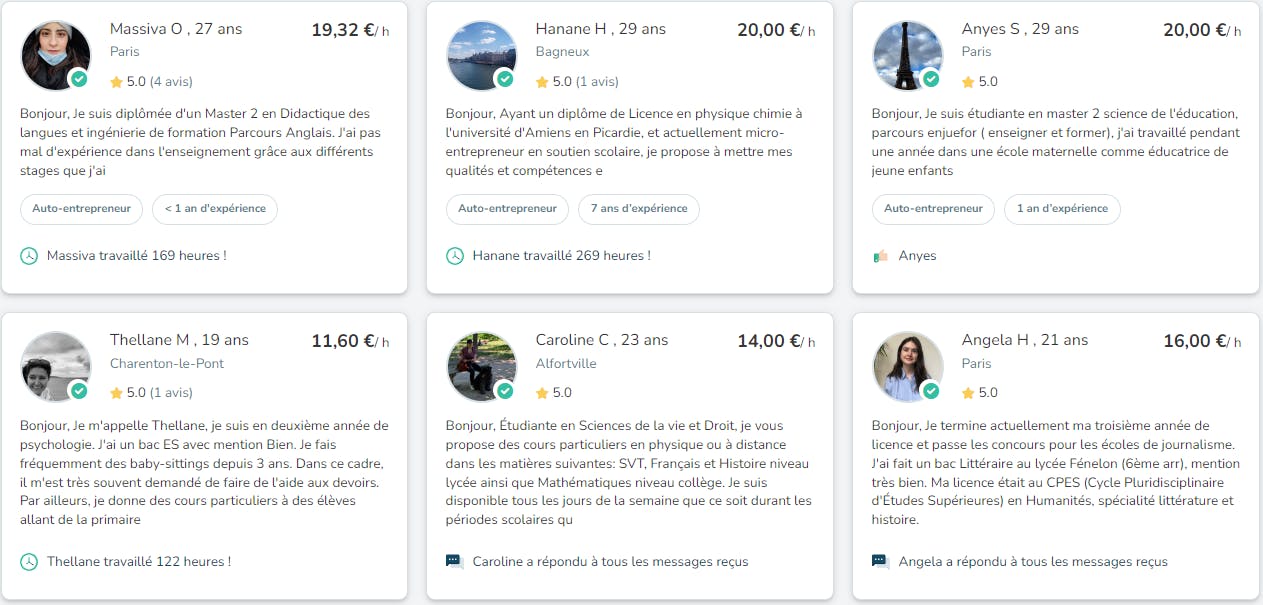Click the clock icon in Thellane's card
The image size is (1263, 605).
coord(29,562)
